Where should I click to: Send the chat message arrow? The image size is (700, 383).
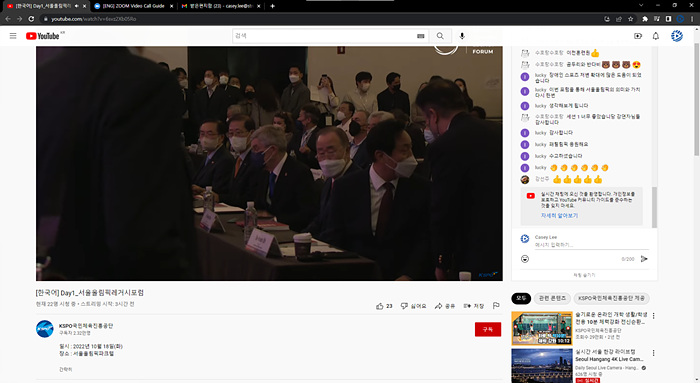[644, 259]
